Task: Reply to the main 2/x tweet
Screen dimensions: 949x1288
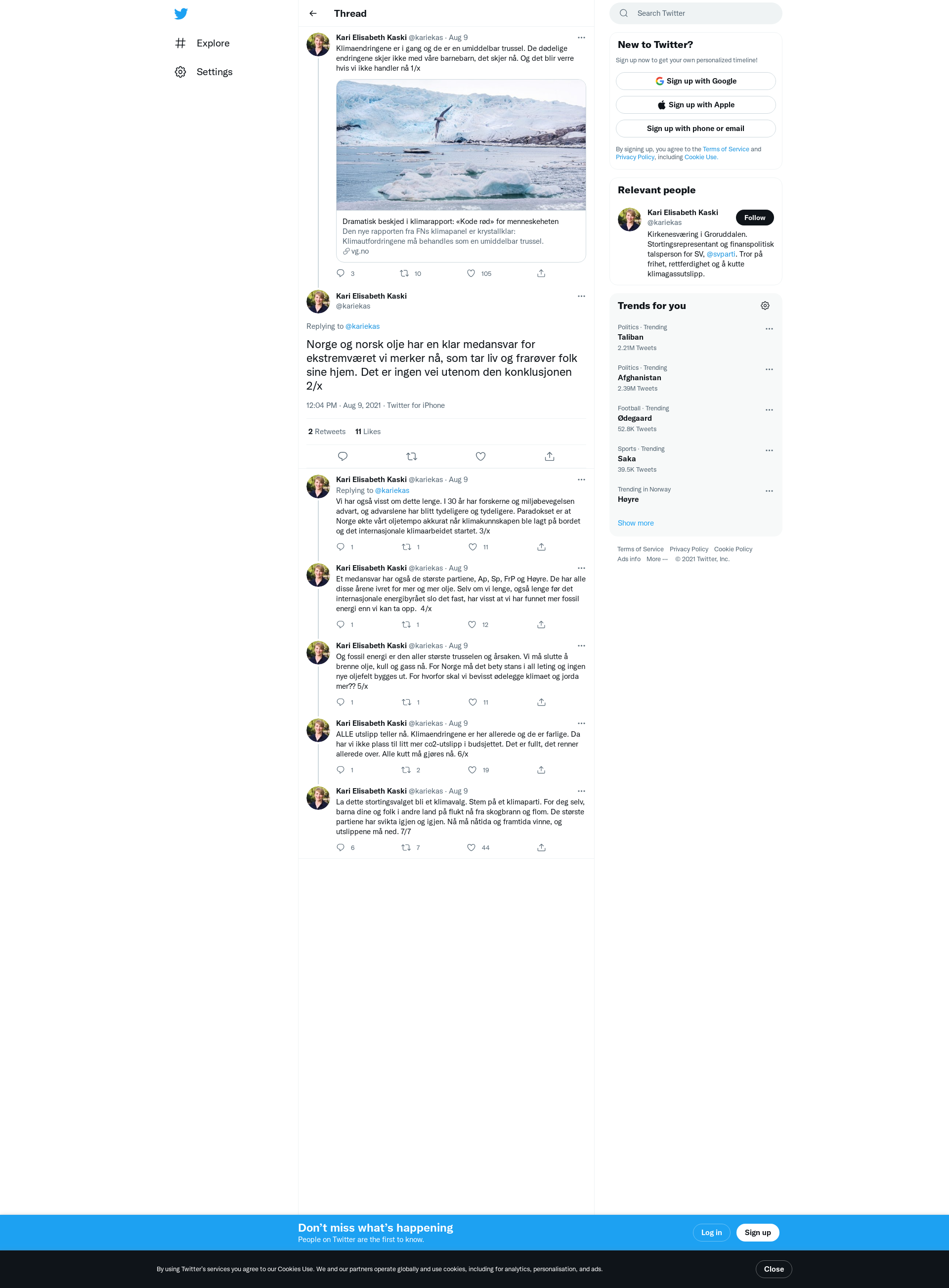Action: coord(343,456)
